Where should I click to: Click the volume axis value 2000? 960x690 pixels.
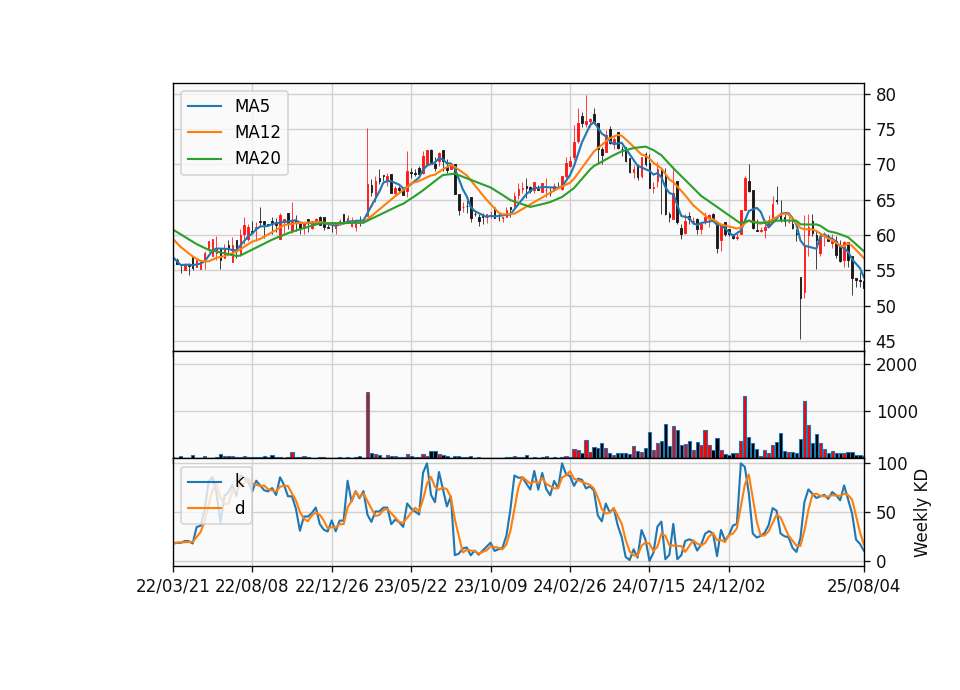click(896, 365)
